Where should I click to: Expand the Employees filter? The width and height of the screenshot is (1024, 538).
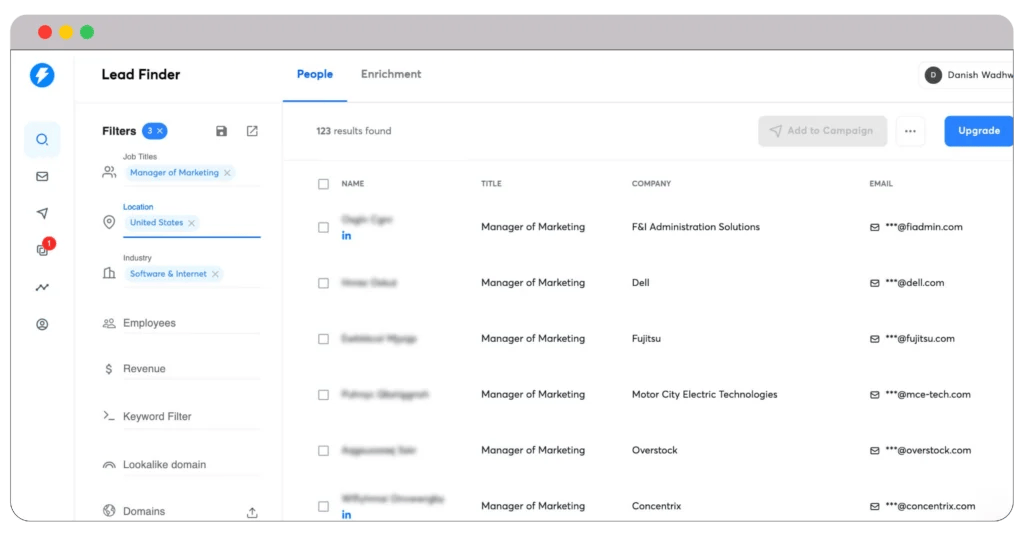(x=149, y=323)
